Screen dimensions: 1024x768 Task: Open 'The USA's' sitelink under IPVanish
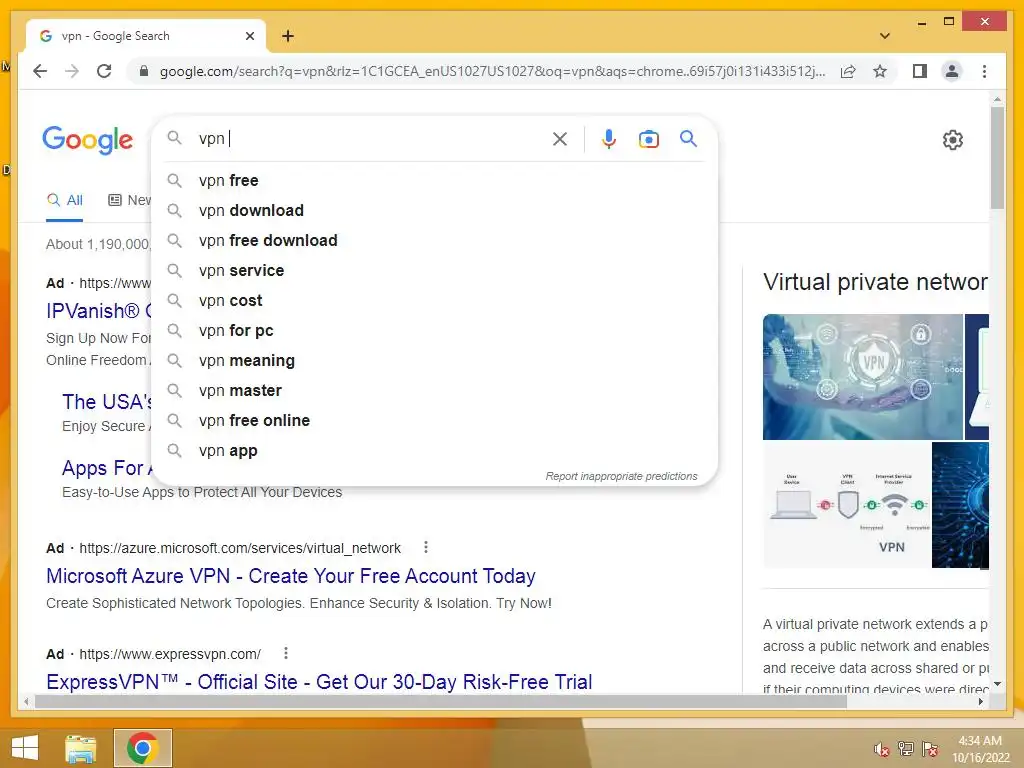[107, 402]
